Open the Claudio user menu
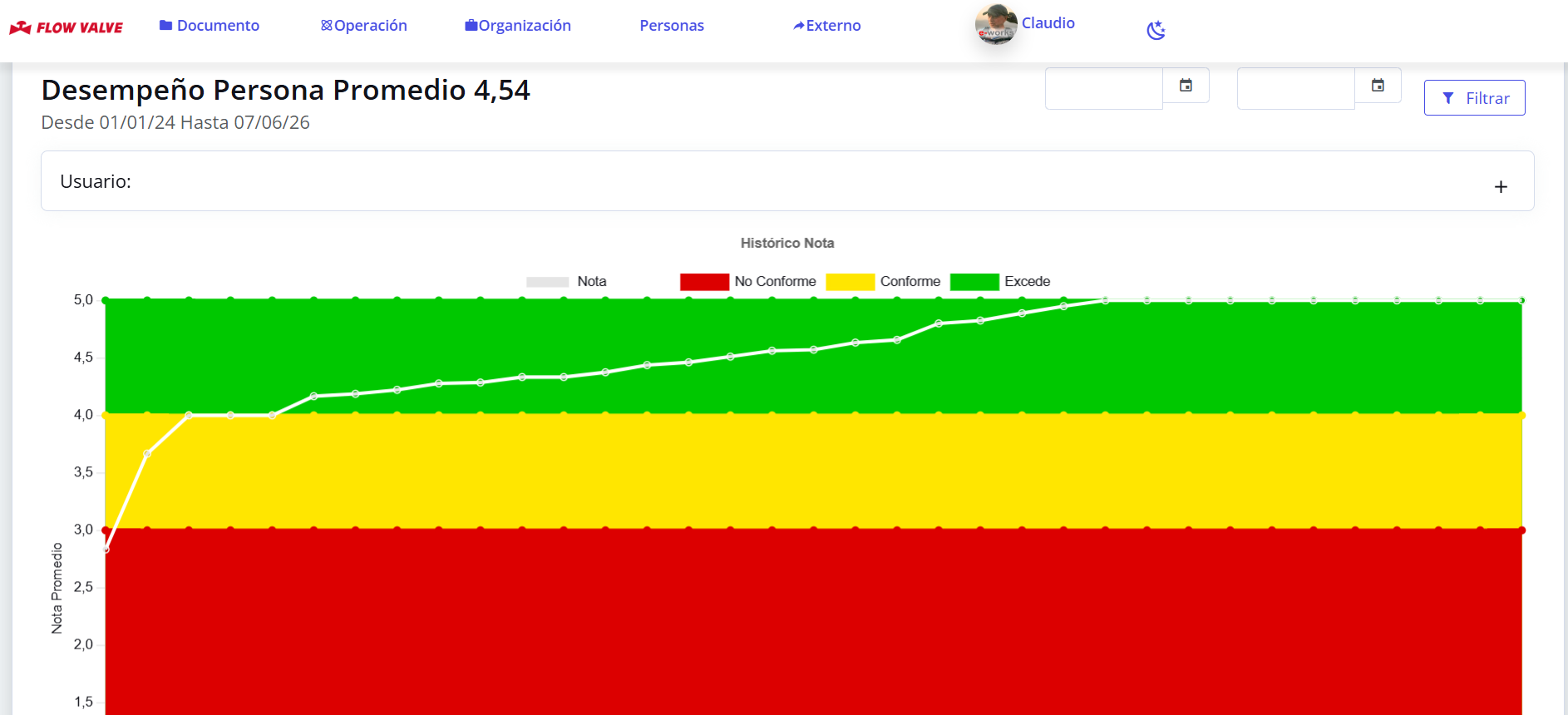Viewport: 1568px width, 715px height. point(1048,23)
